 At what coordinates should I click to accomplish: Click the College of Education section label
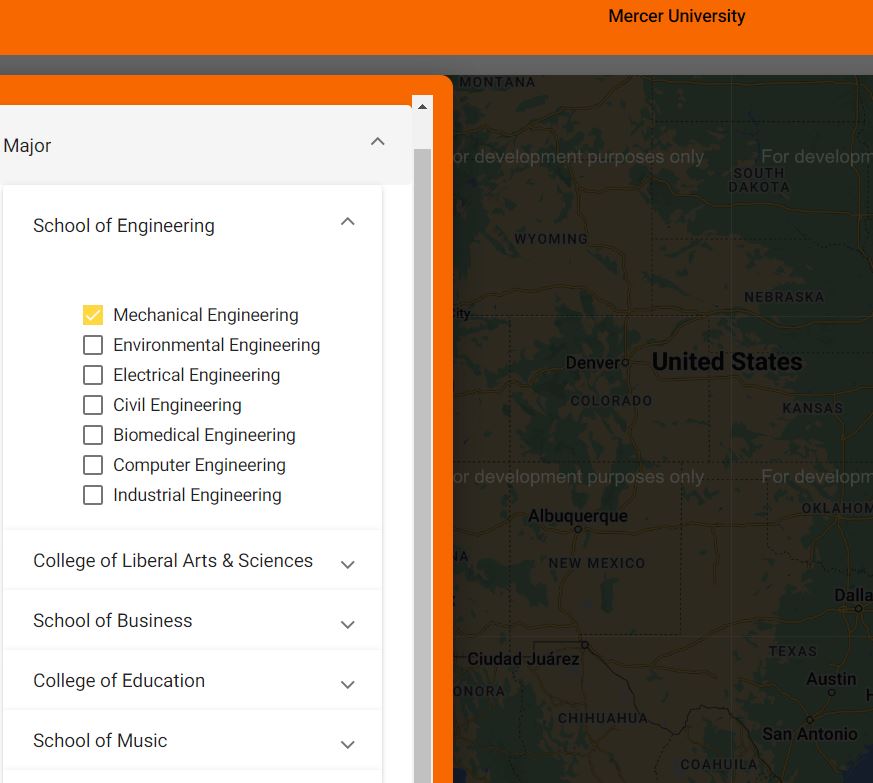point(119,681)
